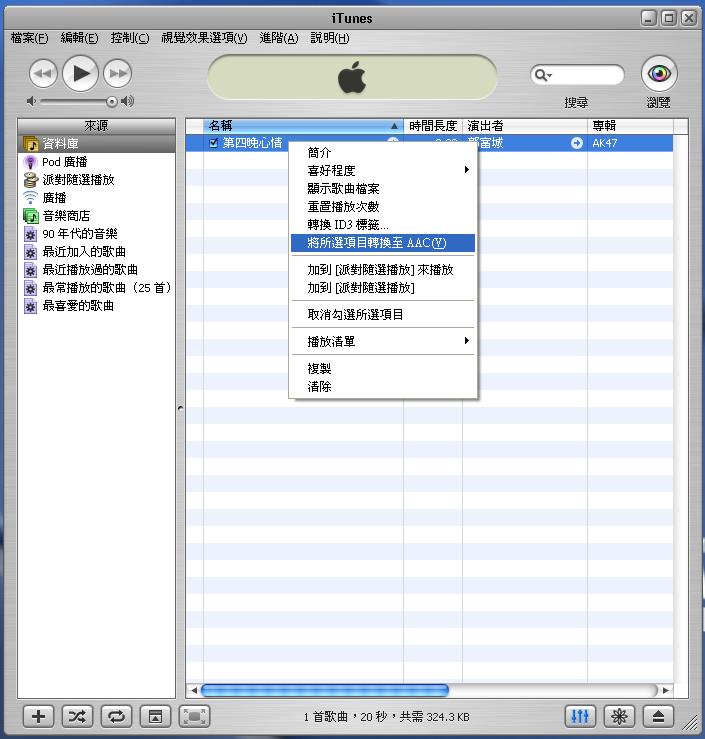705x739 pixels.
Task: Toggle repeat playback button
Action: (116, 716)
